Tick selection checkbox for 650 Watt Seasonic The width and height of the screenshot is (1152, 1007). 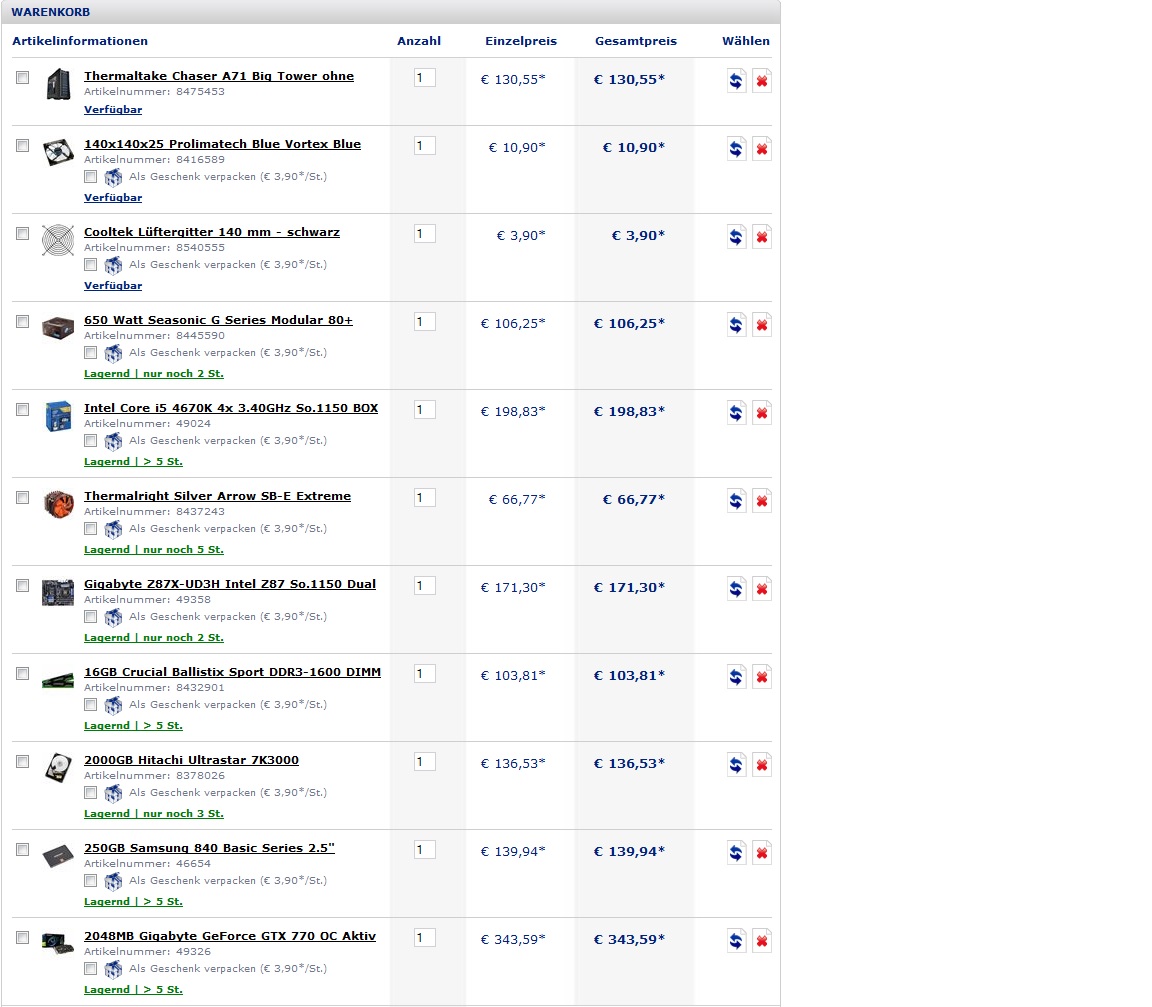click(23, 322)
